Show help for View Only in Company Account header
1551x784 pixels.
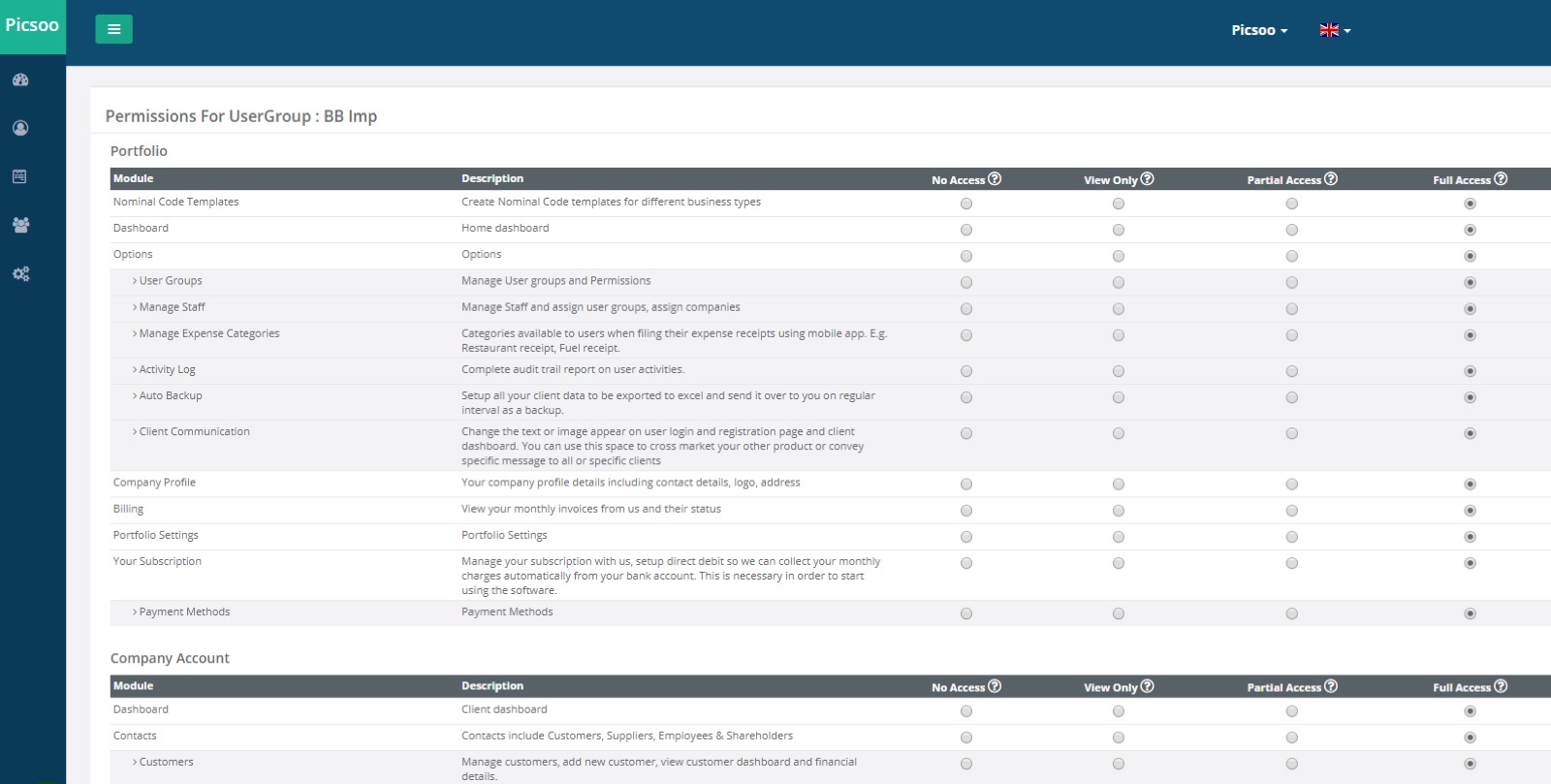[x=1148, y=686]
